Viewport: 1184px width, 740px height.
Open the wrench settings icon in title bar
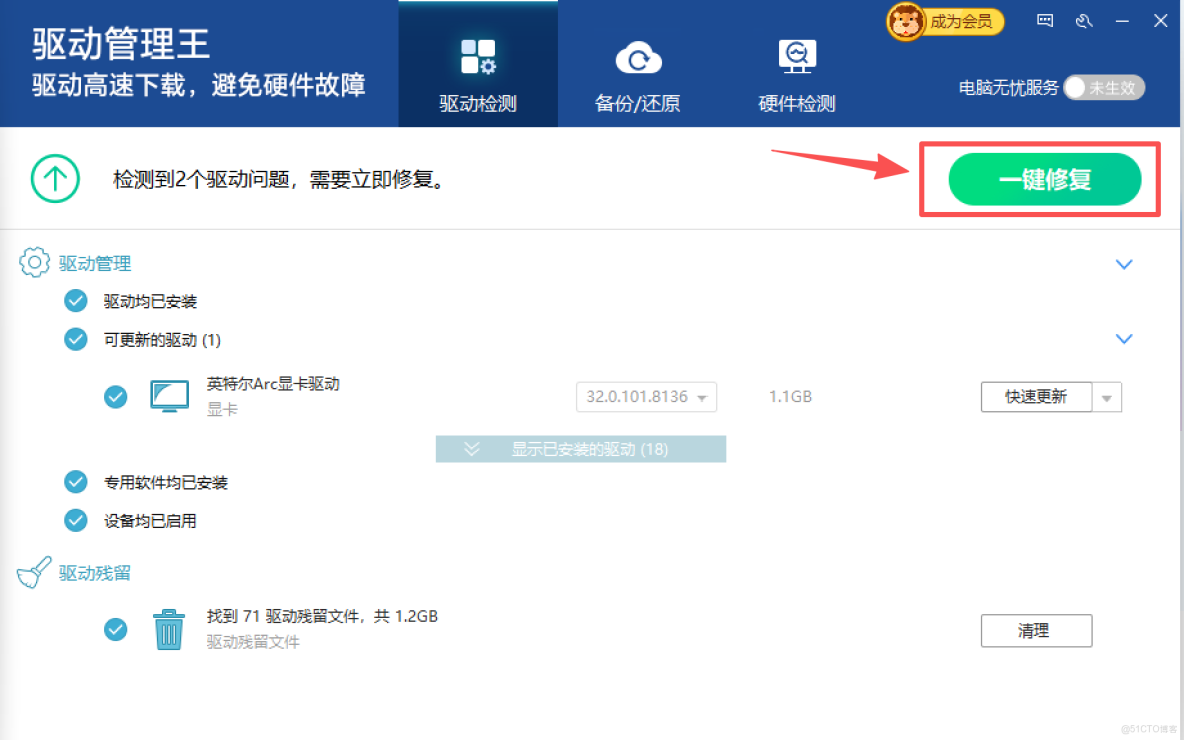1084,20
